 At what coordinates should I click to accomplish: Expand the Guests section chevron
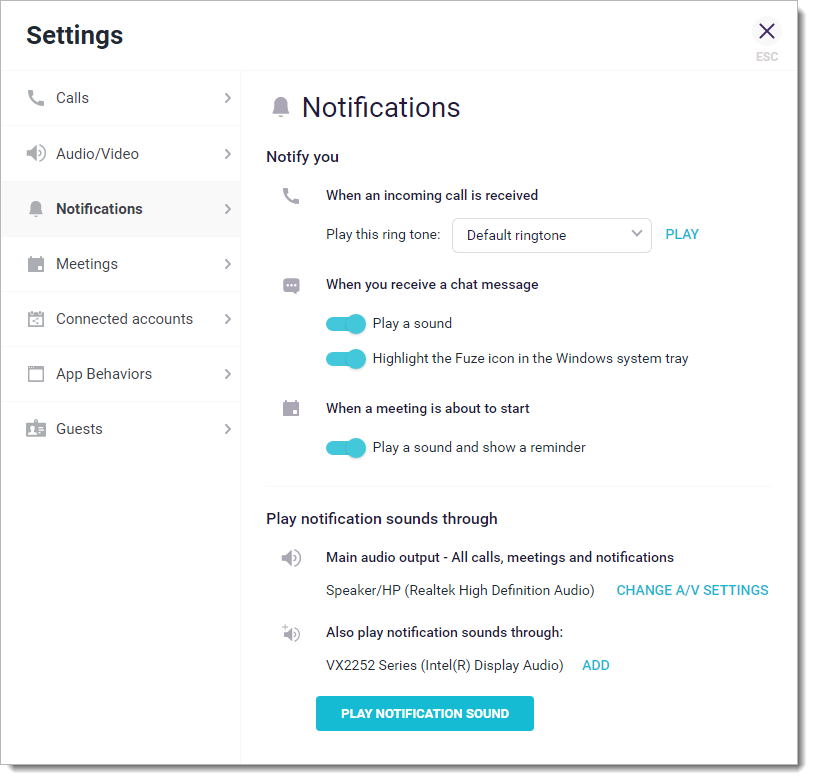[x=228, y=429]
